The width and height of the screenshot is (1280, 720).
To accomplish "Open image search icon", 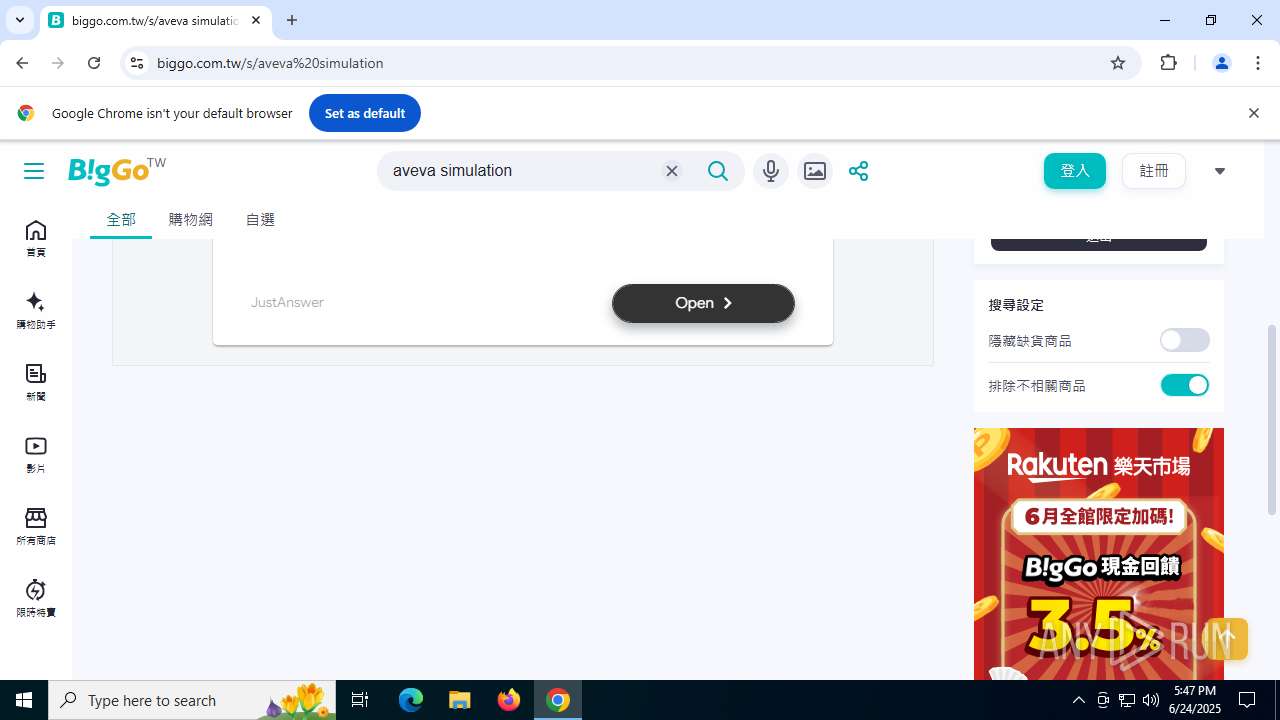I will (815, 171).
